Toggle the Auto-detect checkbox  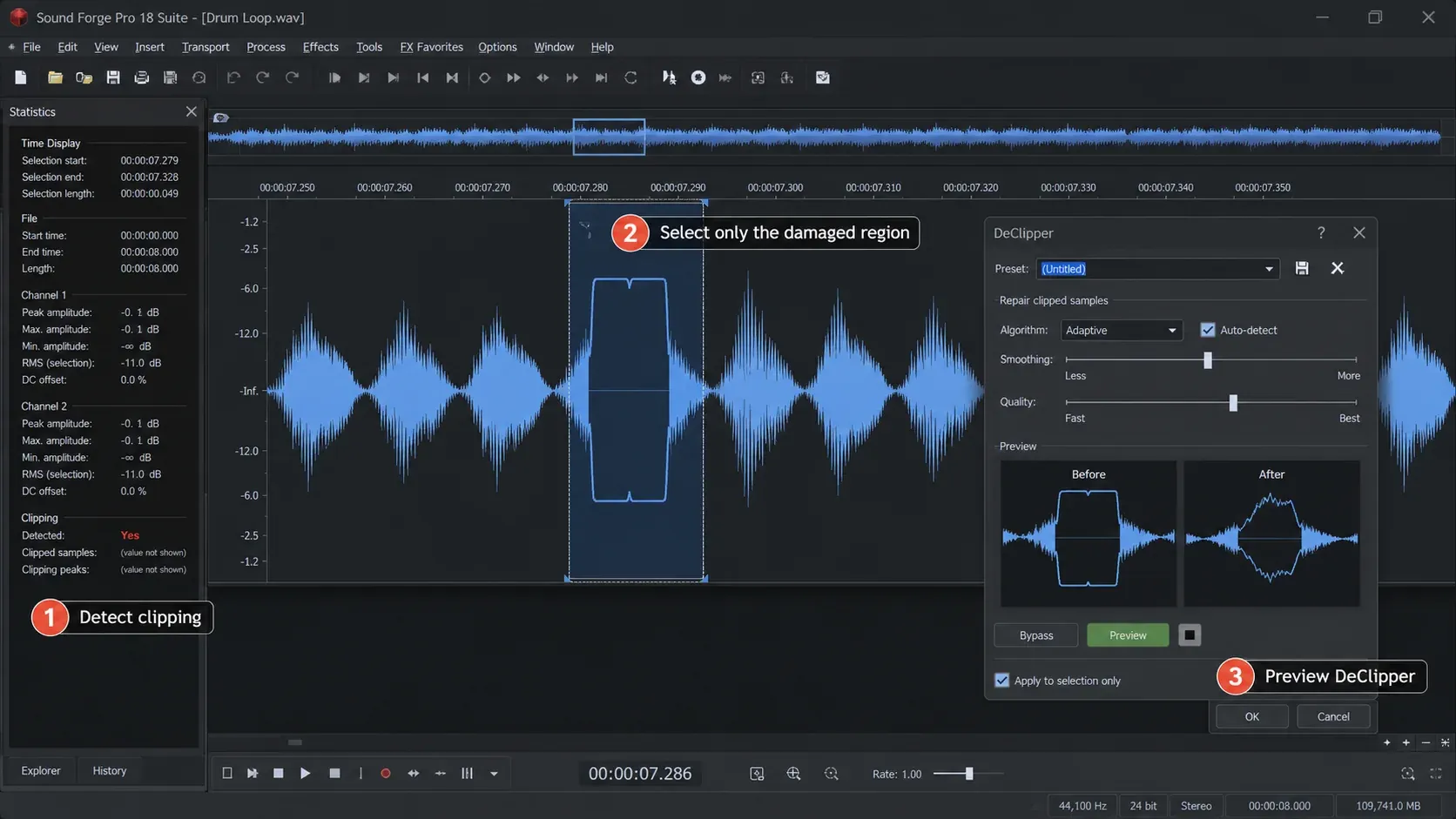click(1208, 330)
